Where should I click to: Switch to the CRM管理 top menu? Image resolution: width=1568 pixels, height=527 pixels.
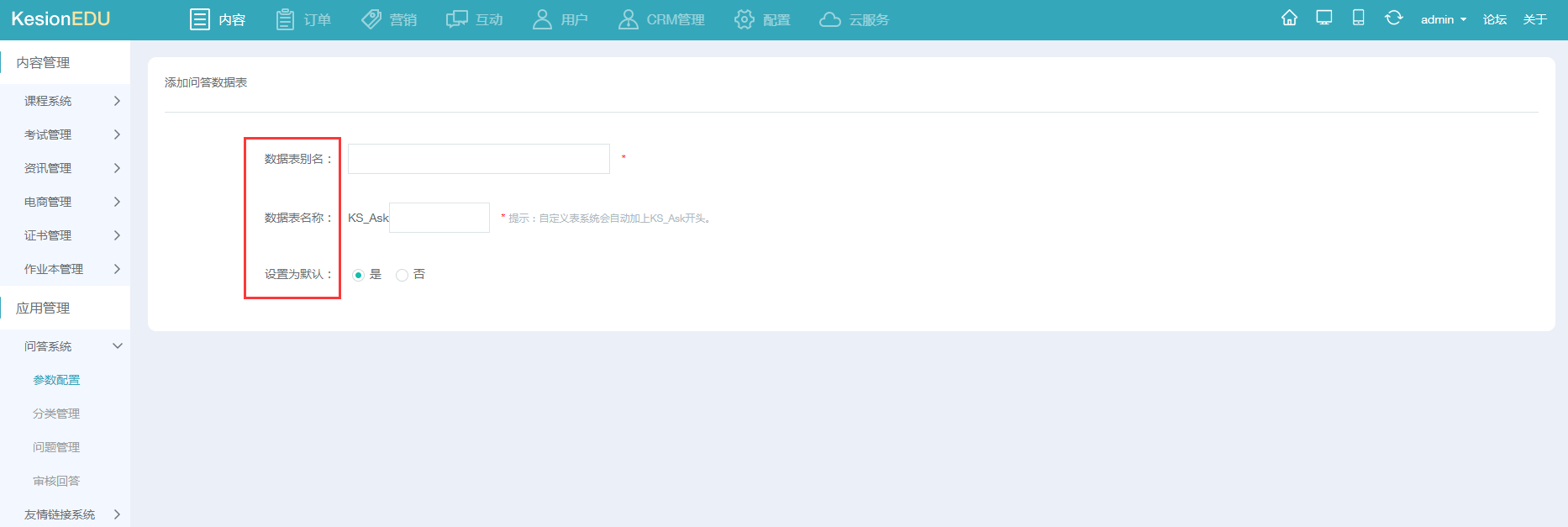click(x=661, y=19)
